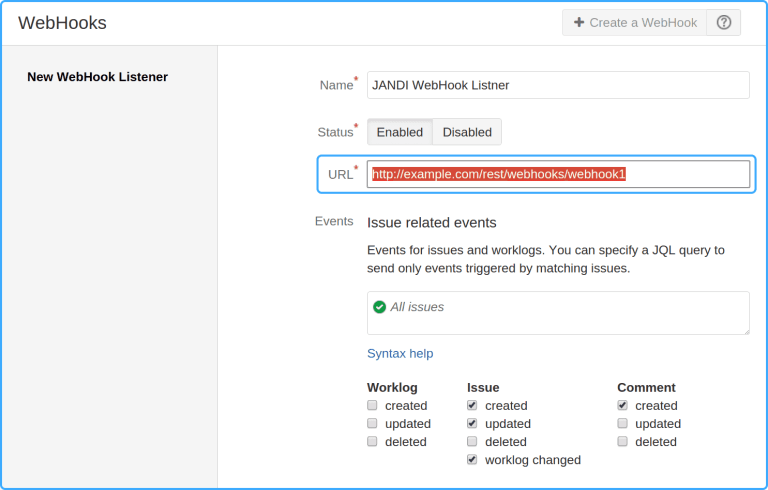This screenshot has height=490, width=768.
Task: Click the Name input field
Action: (558, 85)
